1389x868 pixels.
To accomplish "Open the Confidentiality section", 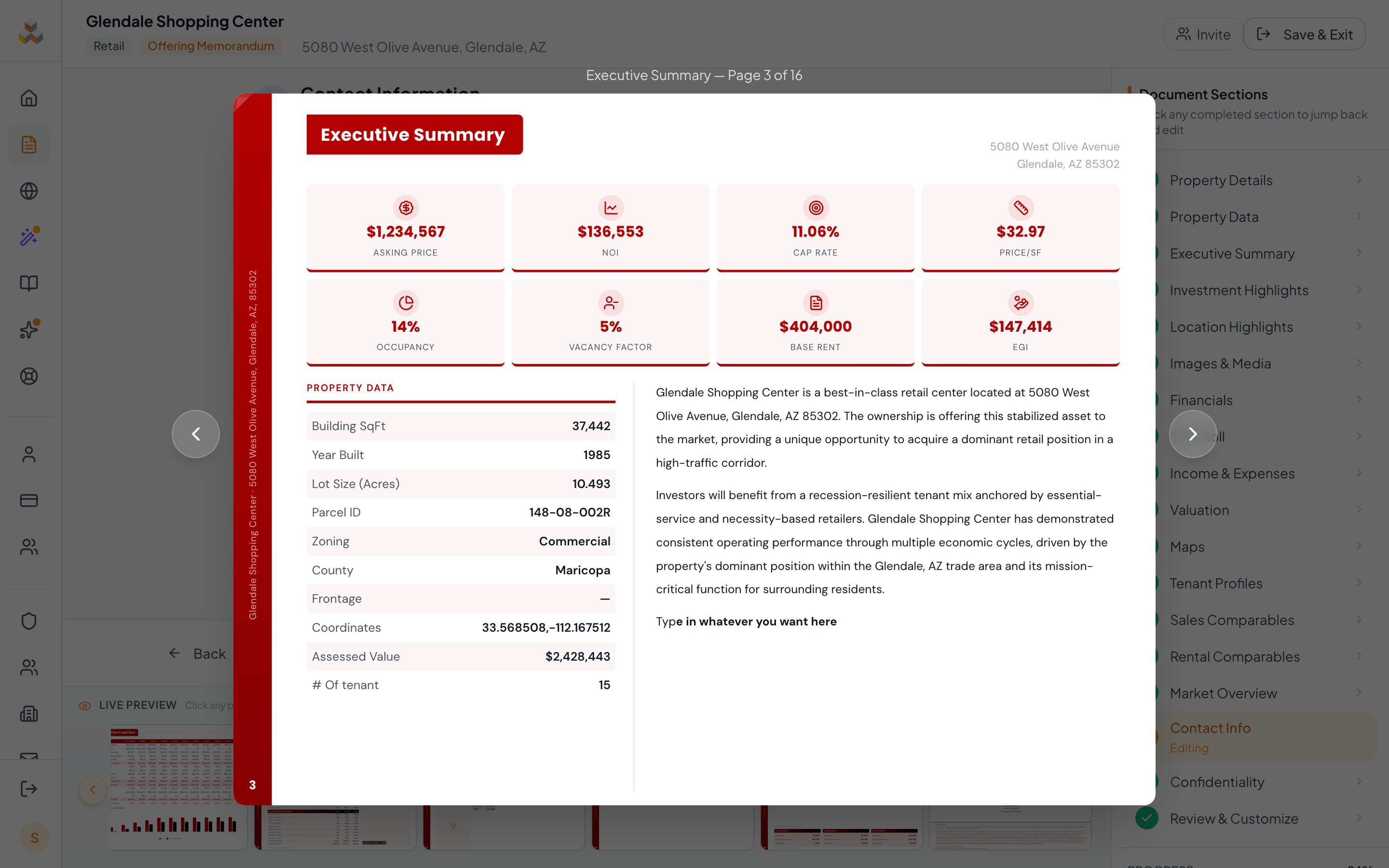I will pos(1217,782).
